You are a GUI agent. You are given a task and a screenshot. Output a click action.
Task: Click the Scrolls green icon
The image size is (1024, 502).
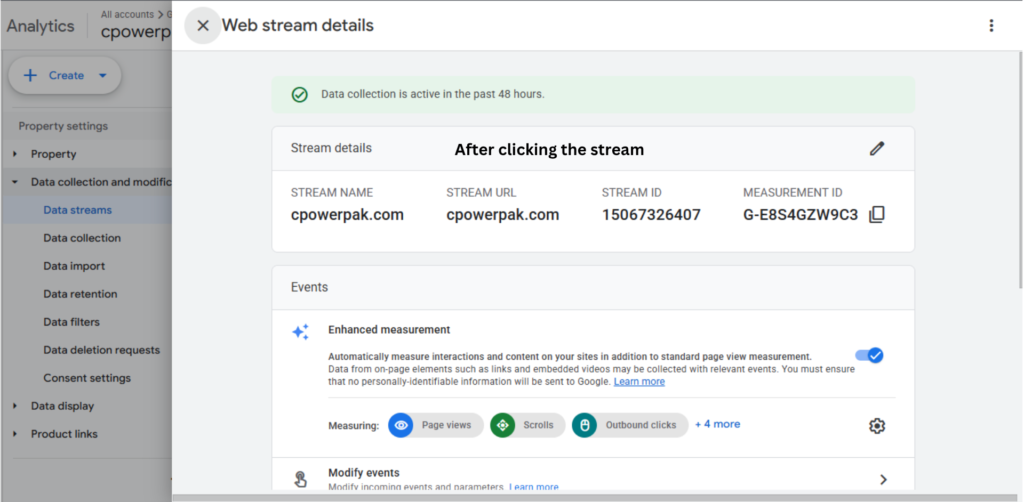tap(503, 425)
